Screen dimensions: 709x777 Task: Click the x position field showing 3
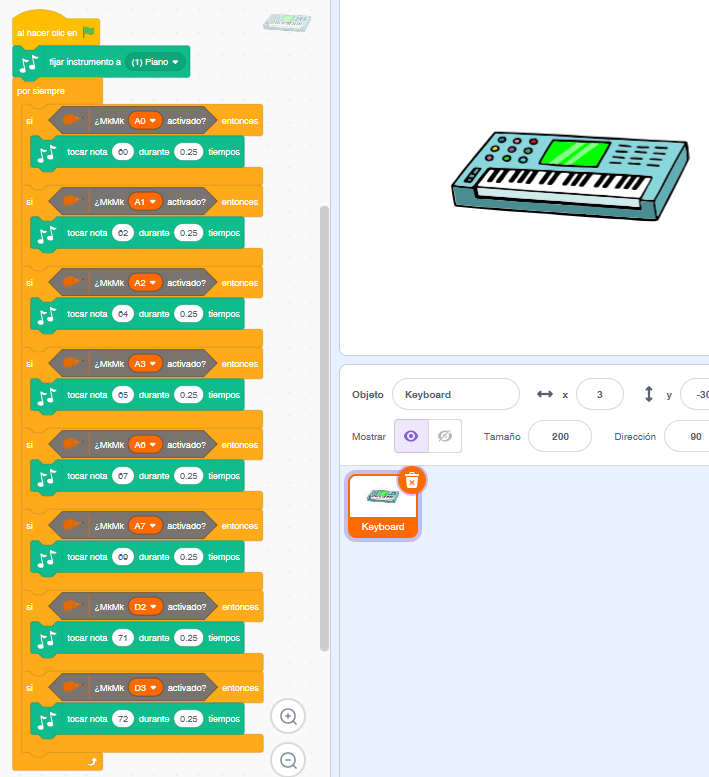[600, 394]
